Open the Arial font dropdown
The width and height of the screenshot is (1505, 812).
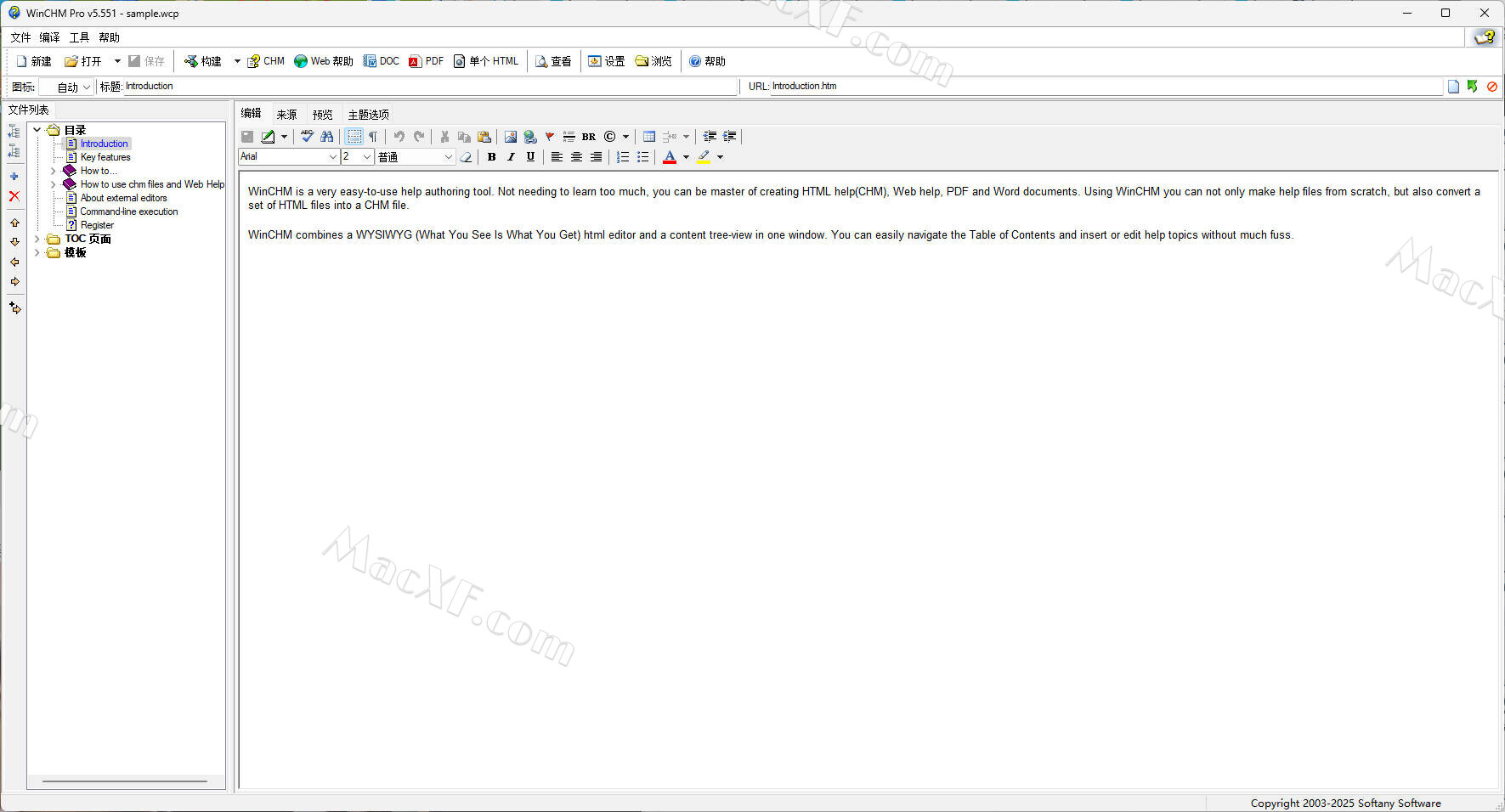coord(332,157)
